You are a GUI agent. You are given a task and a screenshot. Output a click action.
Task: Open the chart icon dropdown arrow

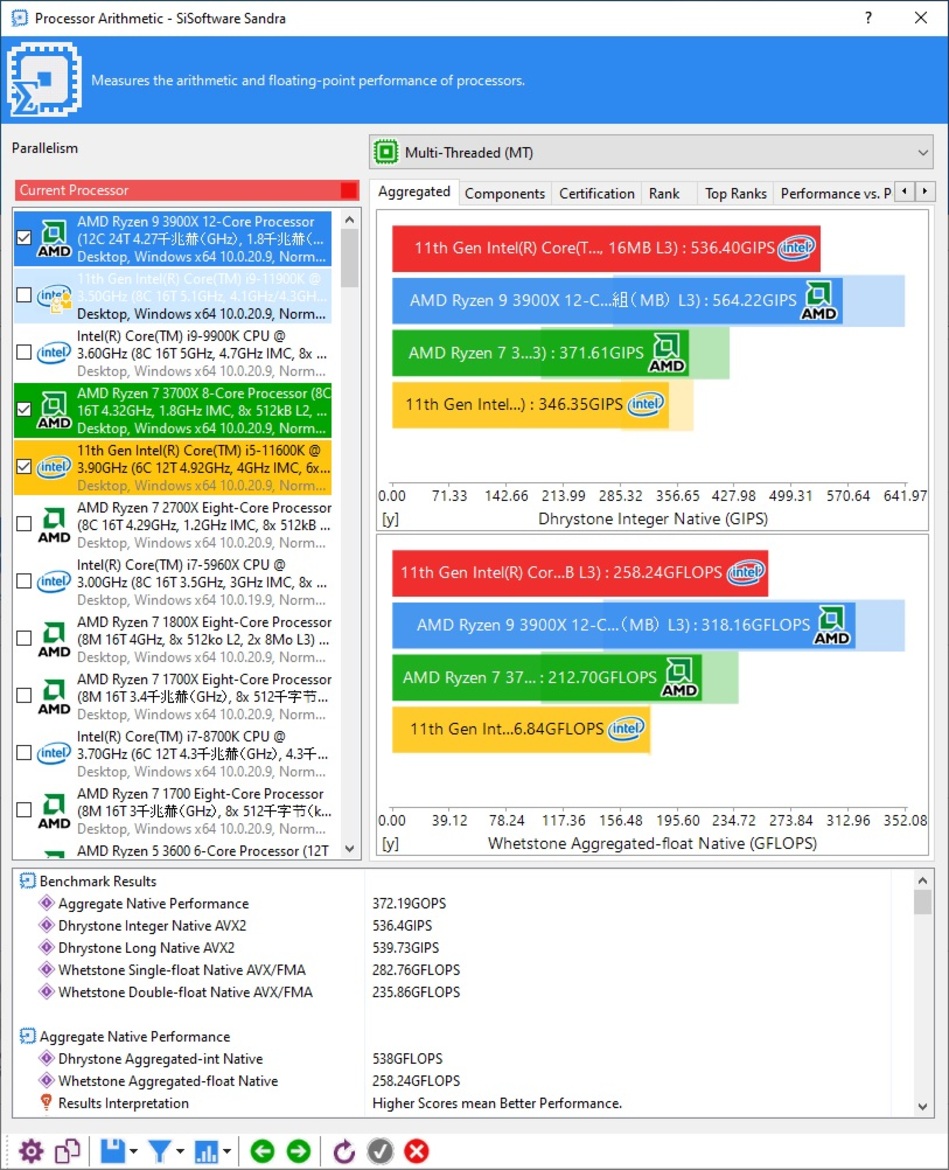[x=226, y=1151]
